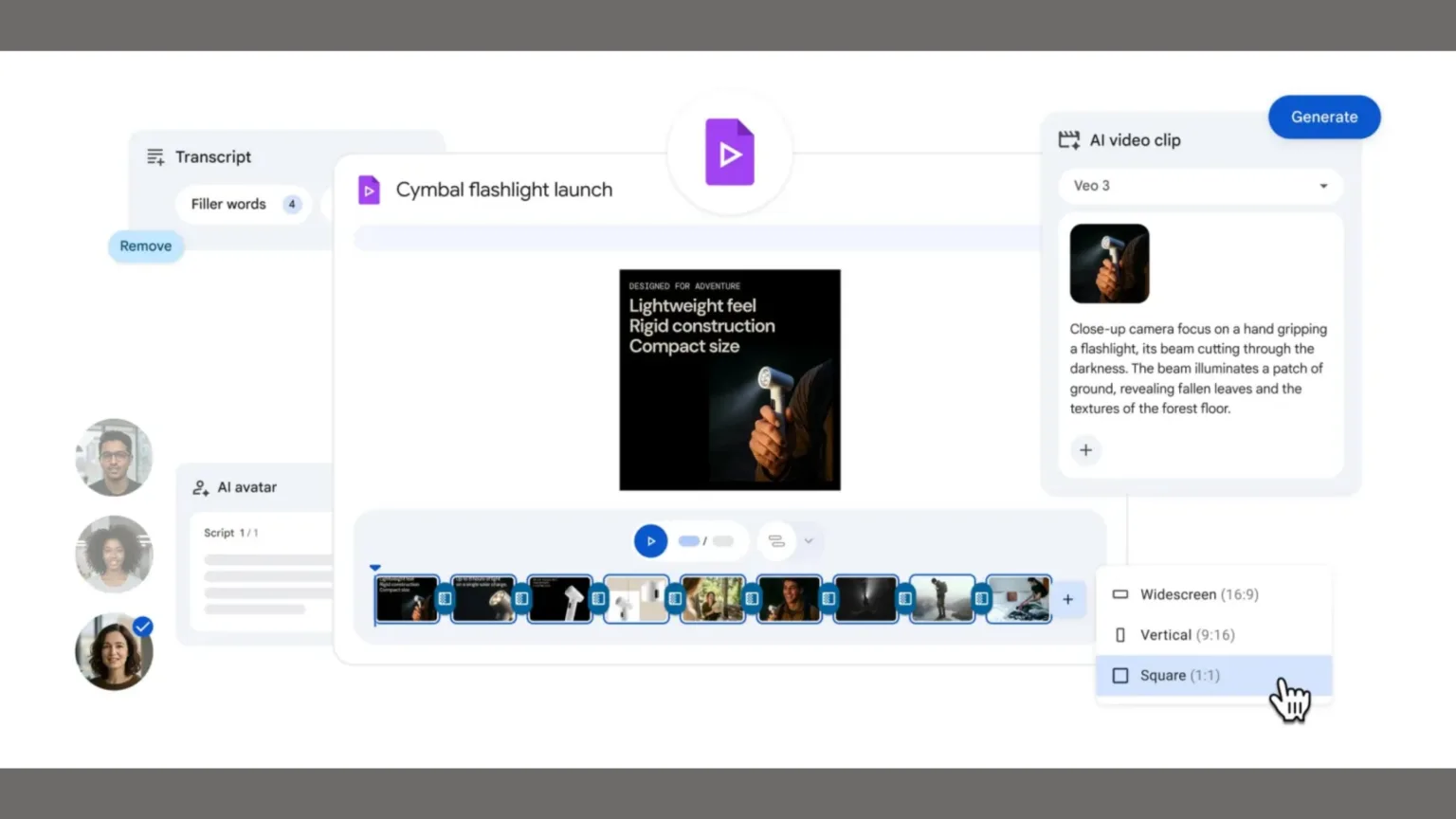Click the Cymbal flashlight launch project icon
This screenshot has height=819, width=1456.
(369, 190)
